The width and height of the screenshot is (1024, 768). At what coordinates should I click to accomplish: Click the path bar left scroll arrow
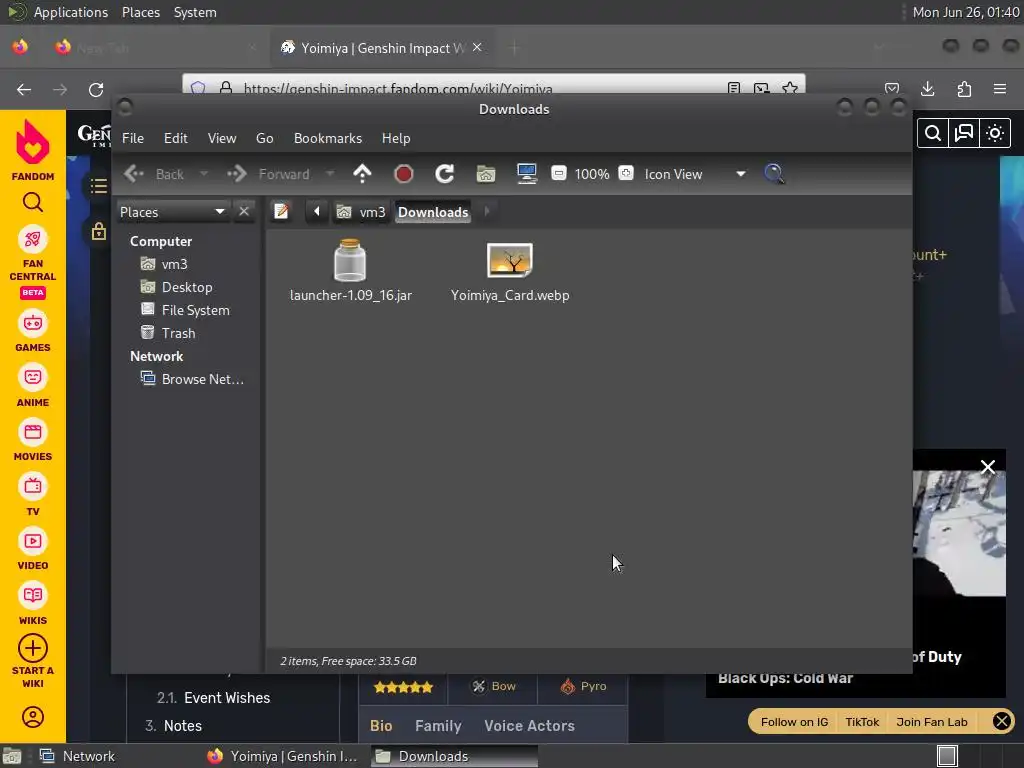click(x=317, y=212)
